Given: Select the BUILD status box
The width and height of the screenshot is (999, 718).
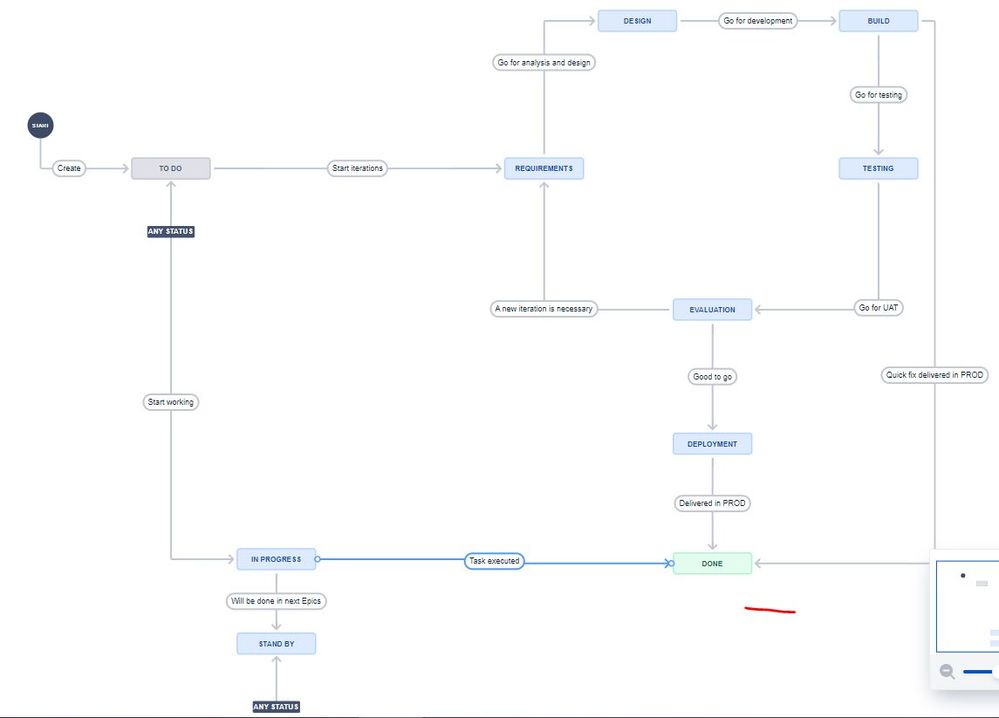Looking at the screenshot, I should coord(879,21).
